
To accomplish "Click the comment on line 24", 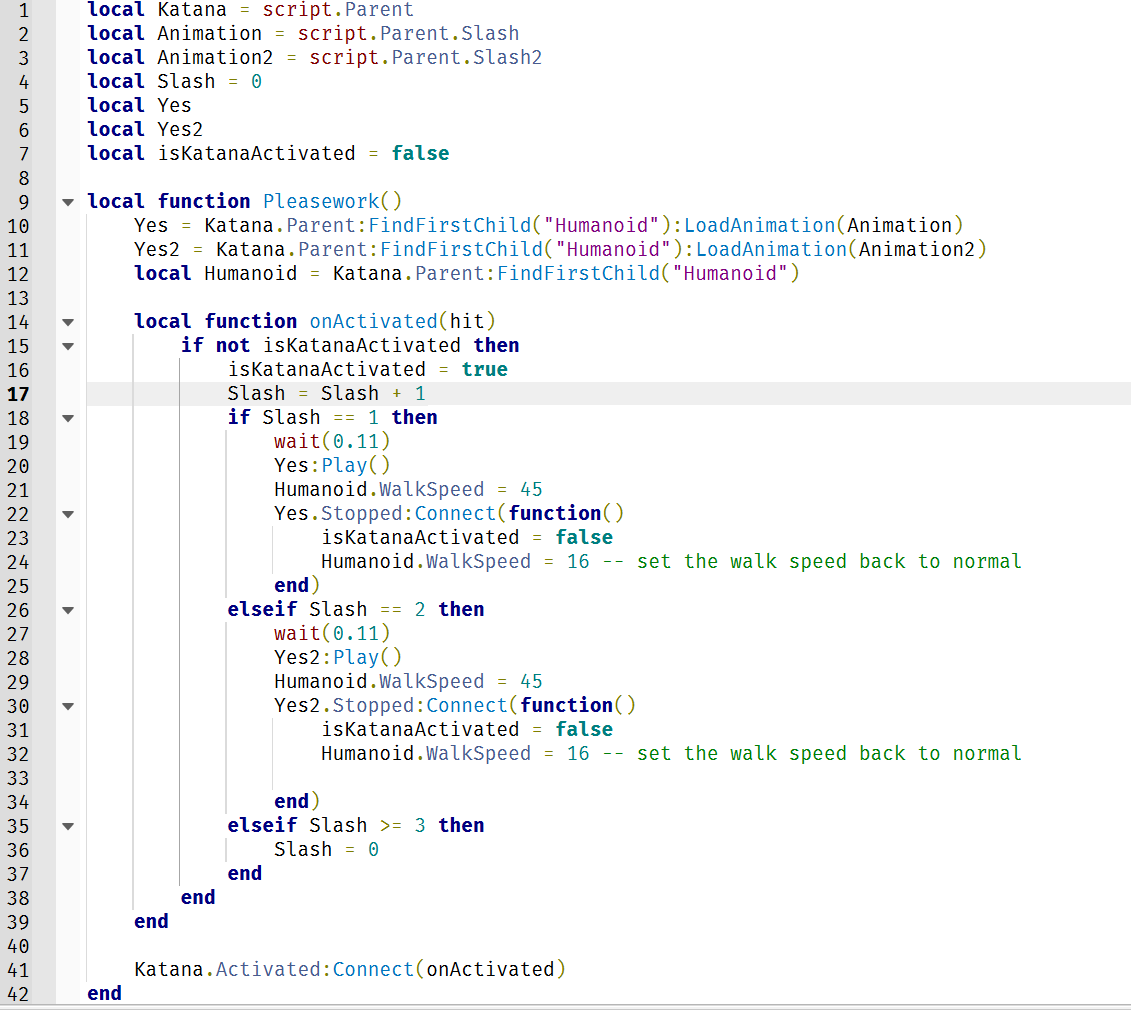I will [x=812, y=561].
